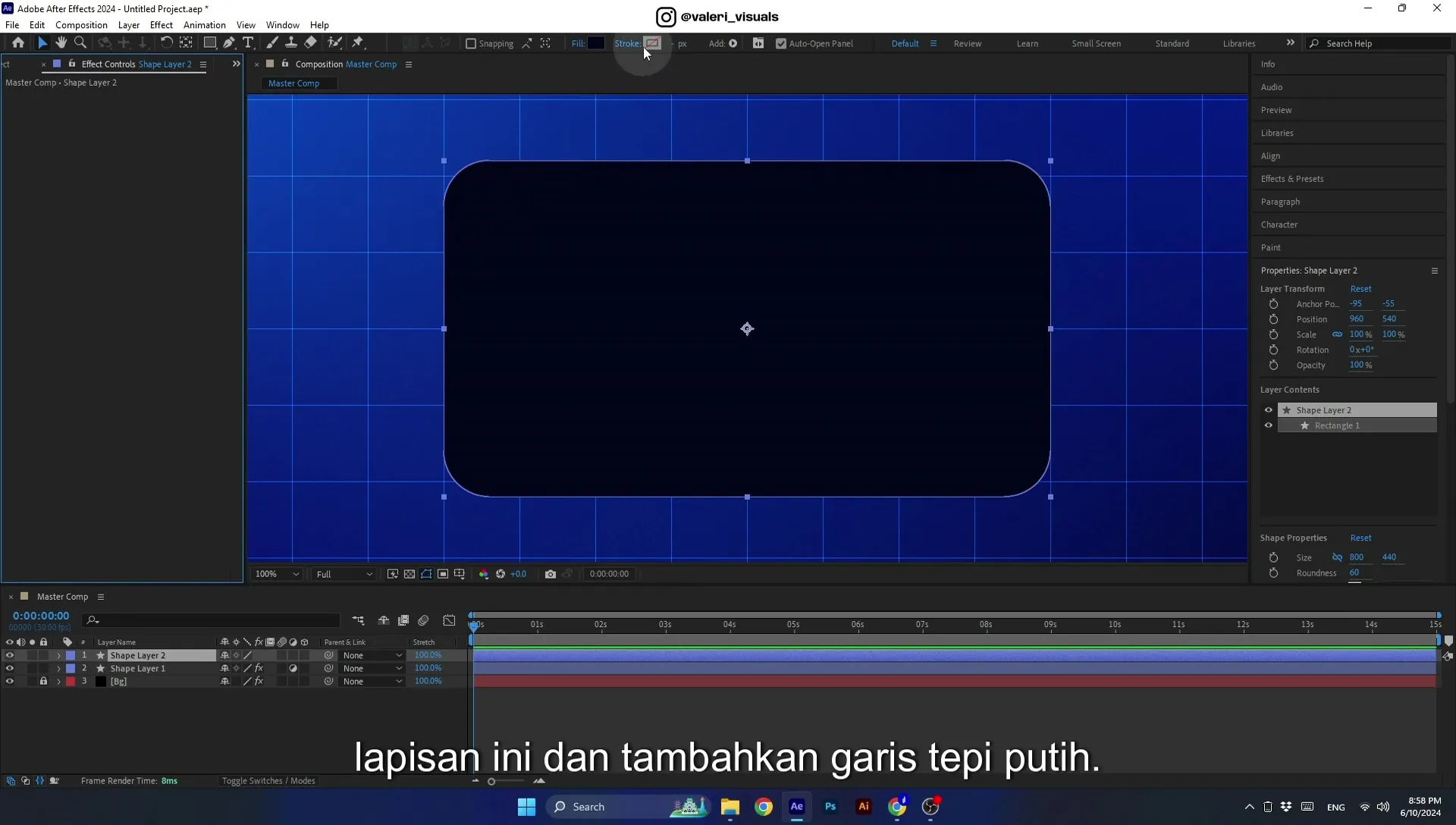Uncheck Auto-Open Panel option
This screenshot has width=1456, height=825.
click(781, 43)
